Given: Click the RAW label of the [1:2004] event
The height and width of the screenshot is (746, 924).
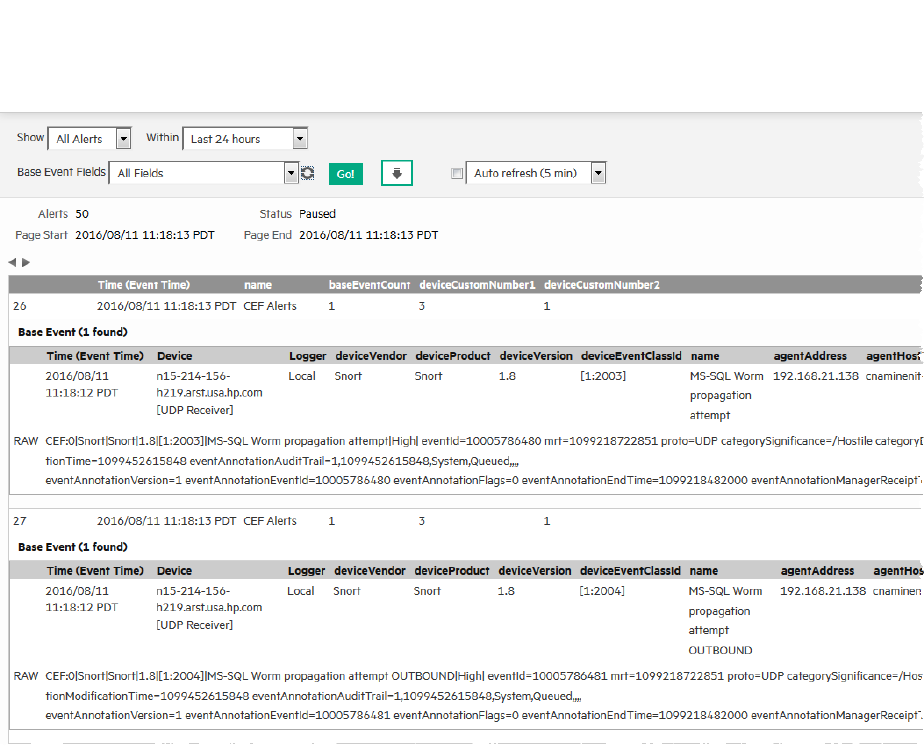Looking at the screenshot, I should pos(26,676).
